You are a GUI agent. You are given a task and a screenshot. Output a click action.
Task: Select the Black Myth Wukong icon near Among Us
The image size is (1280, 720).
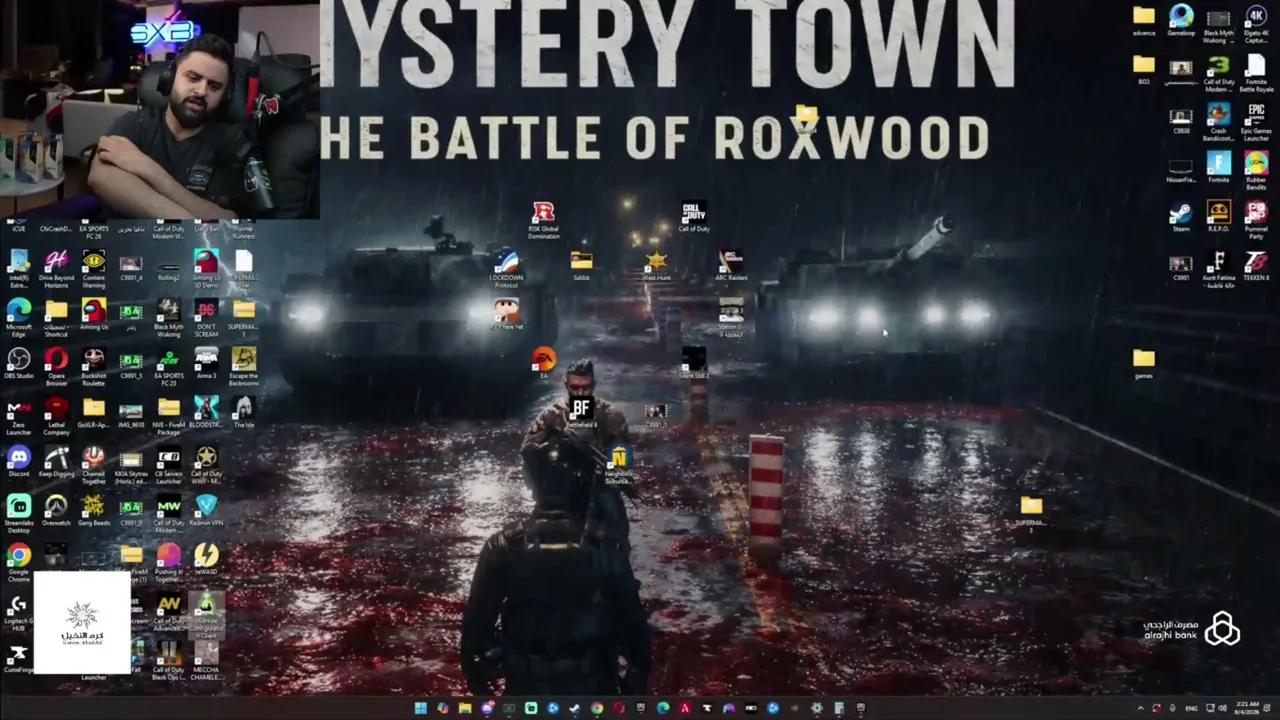tap(168, 315)
